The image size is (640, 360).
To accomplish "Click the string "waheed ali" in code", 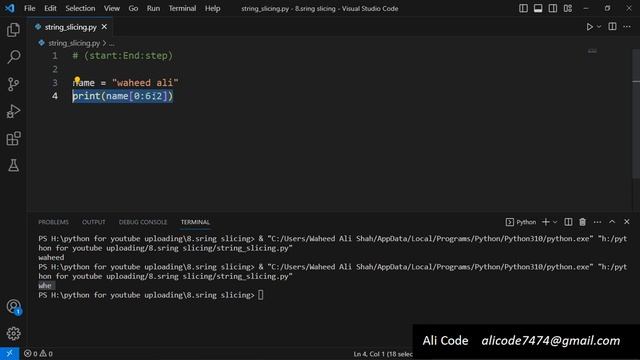I will 145,82.
